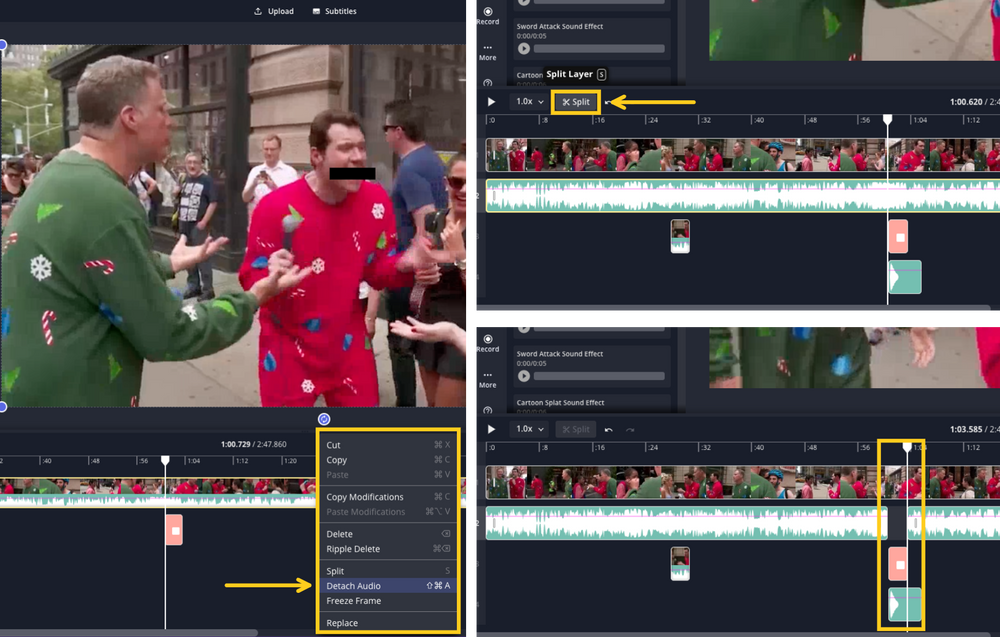Click the Undo arrow near the speed selector

click(611, 428)
